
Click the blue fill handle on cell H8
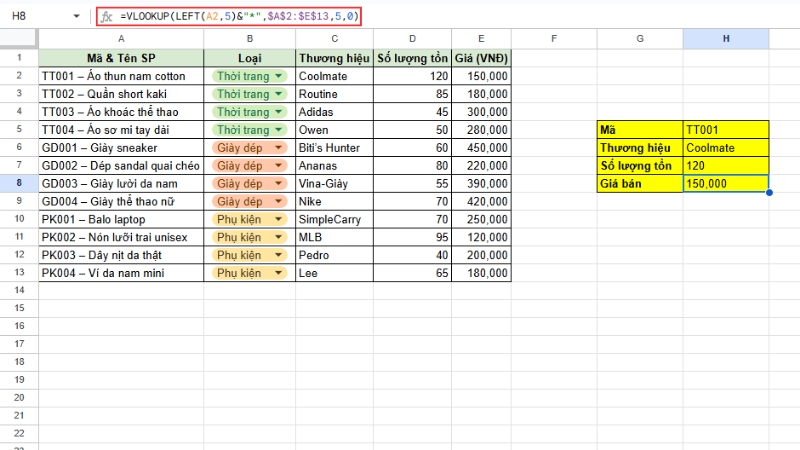[x=769, y=193]
